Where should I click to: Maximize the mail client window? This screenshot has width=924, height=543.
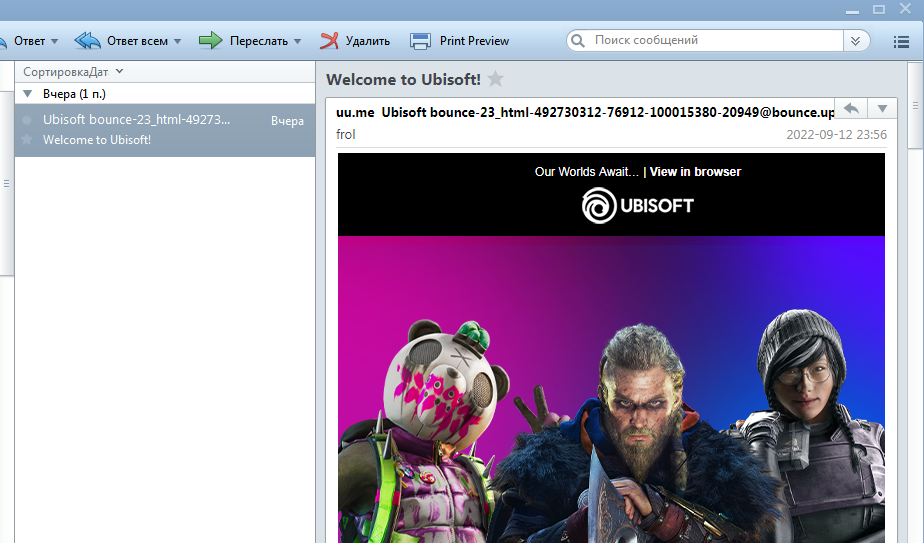click(x=879, y=9)
